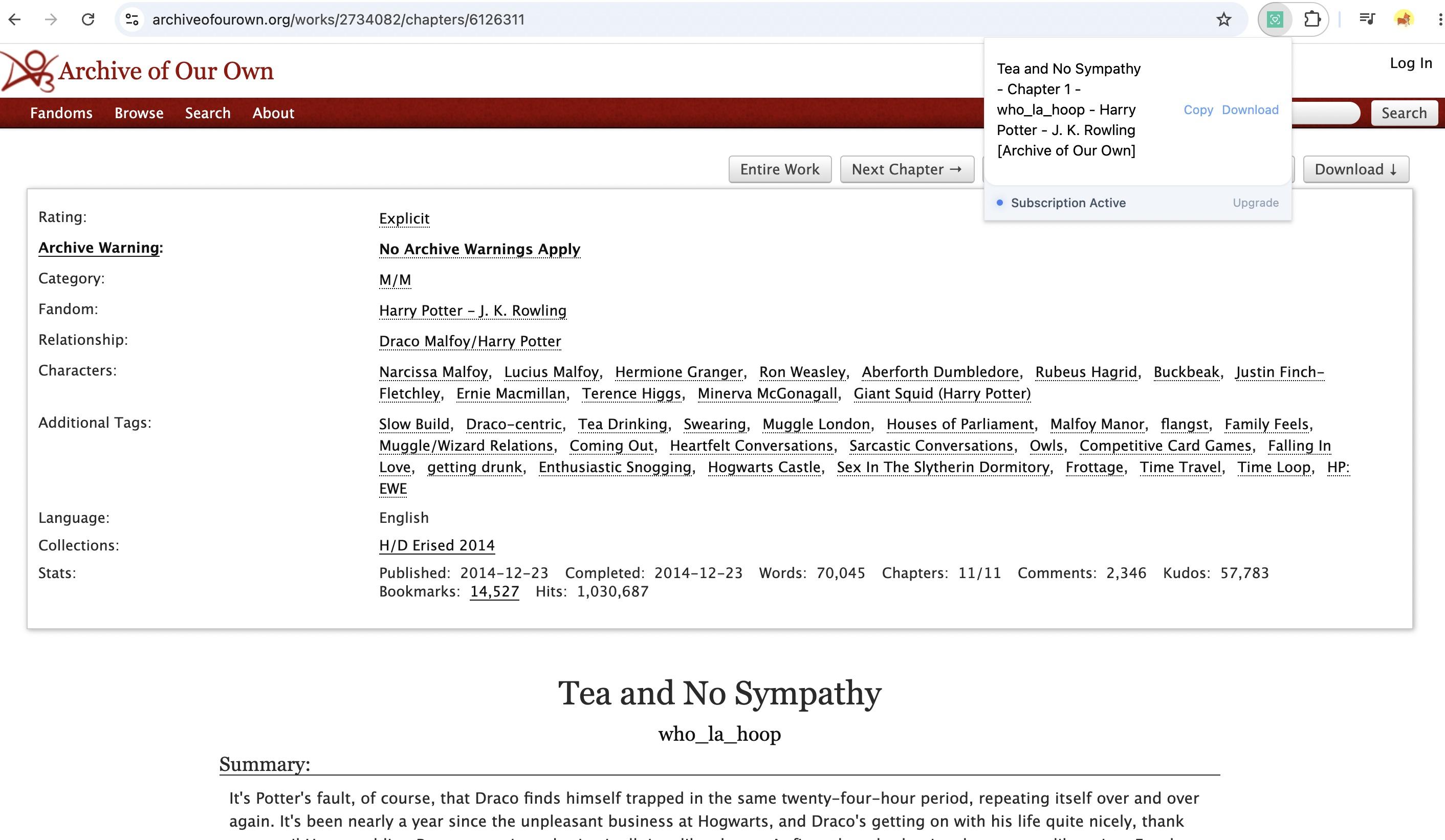Open Draco Malfoy/Harry Potter relationship tag
Screen dimensions: 1445x840
tap(470, 341)
